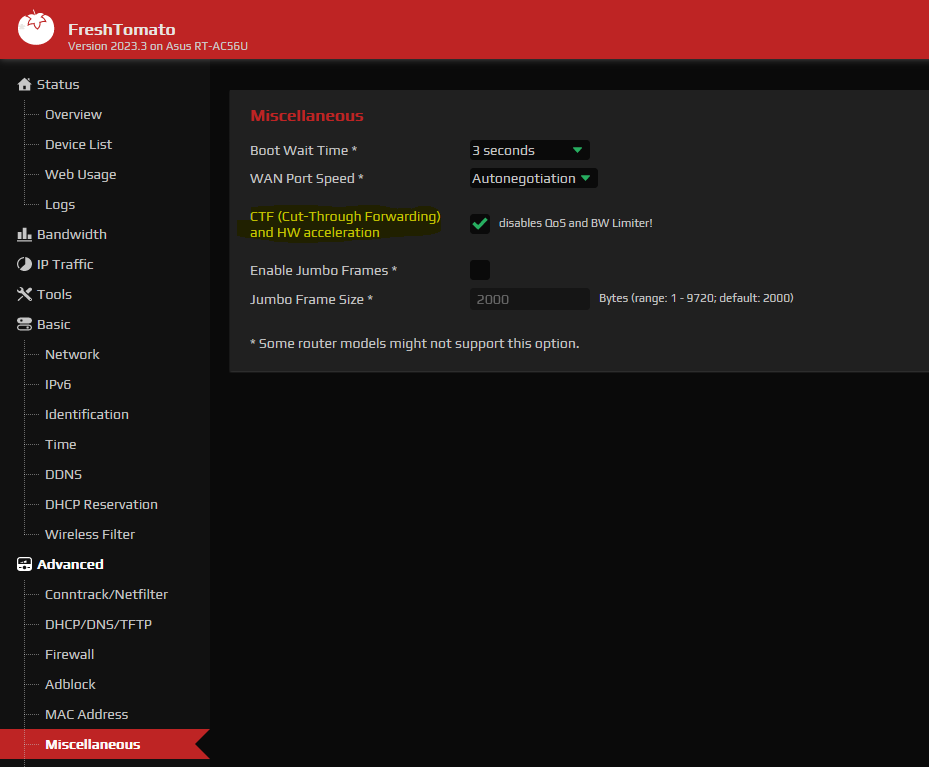Click the Jumbo Frame Size label
The width and height of the screenshot is (929, 767).
click(x=311, y=299)
